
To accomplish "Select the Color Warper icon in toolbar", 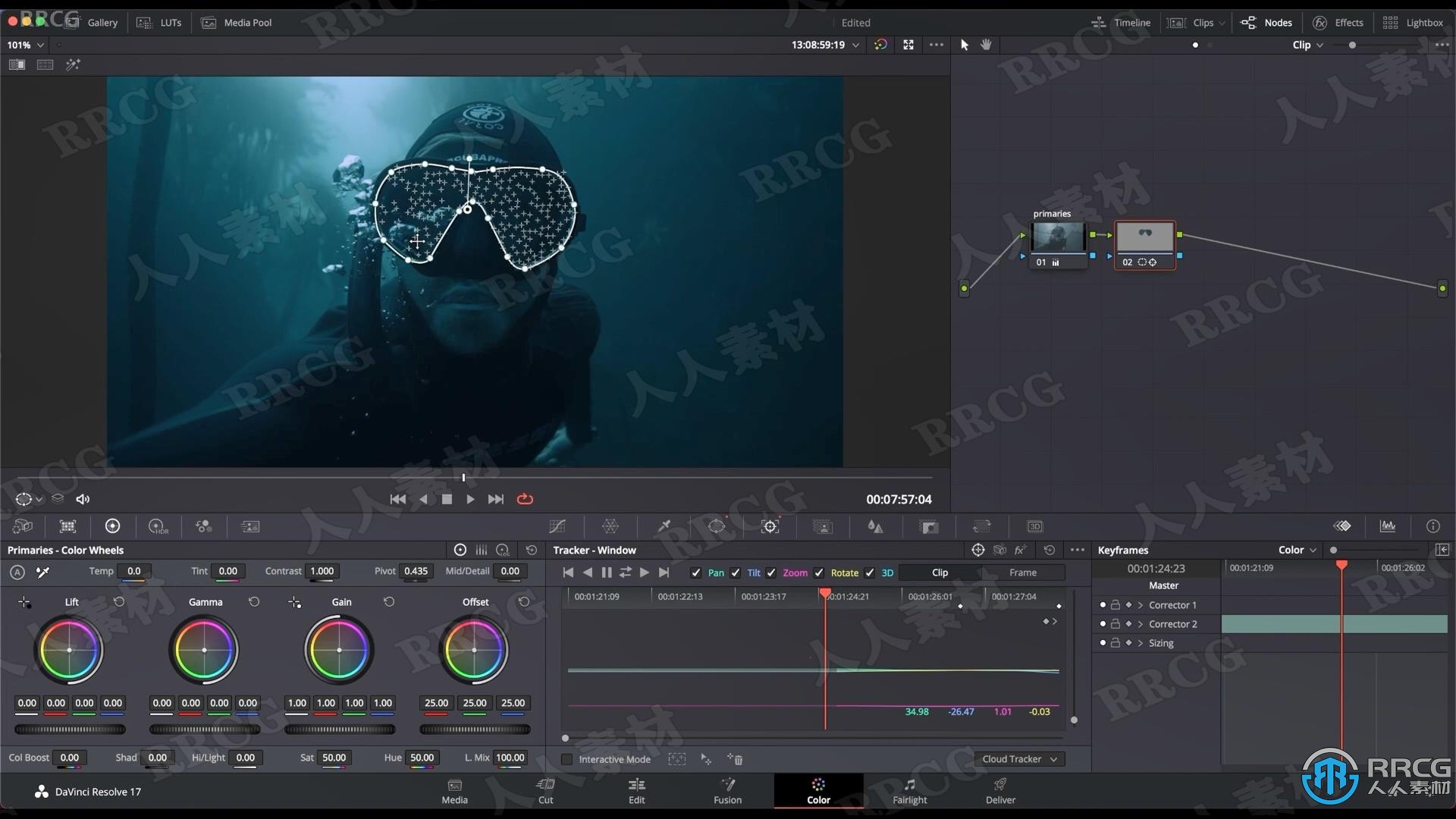I will 610,526.
